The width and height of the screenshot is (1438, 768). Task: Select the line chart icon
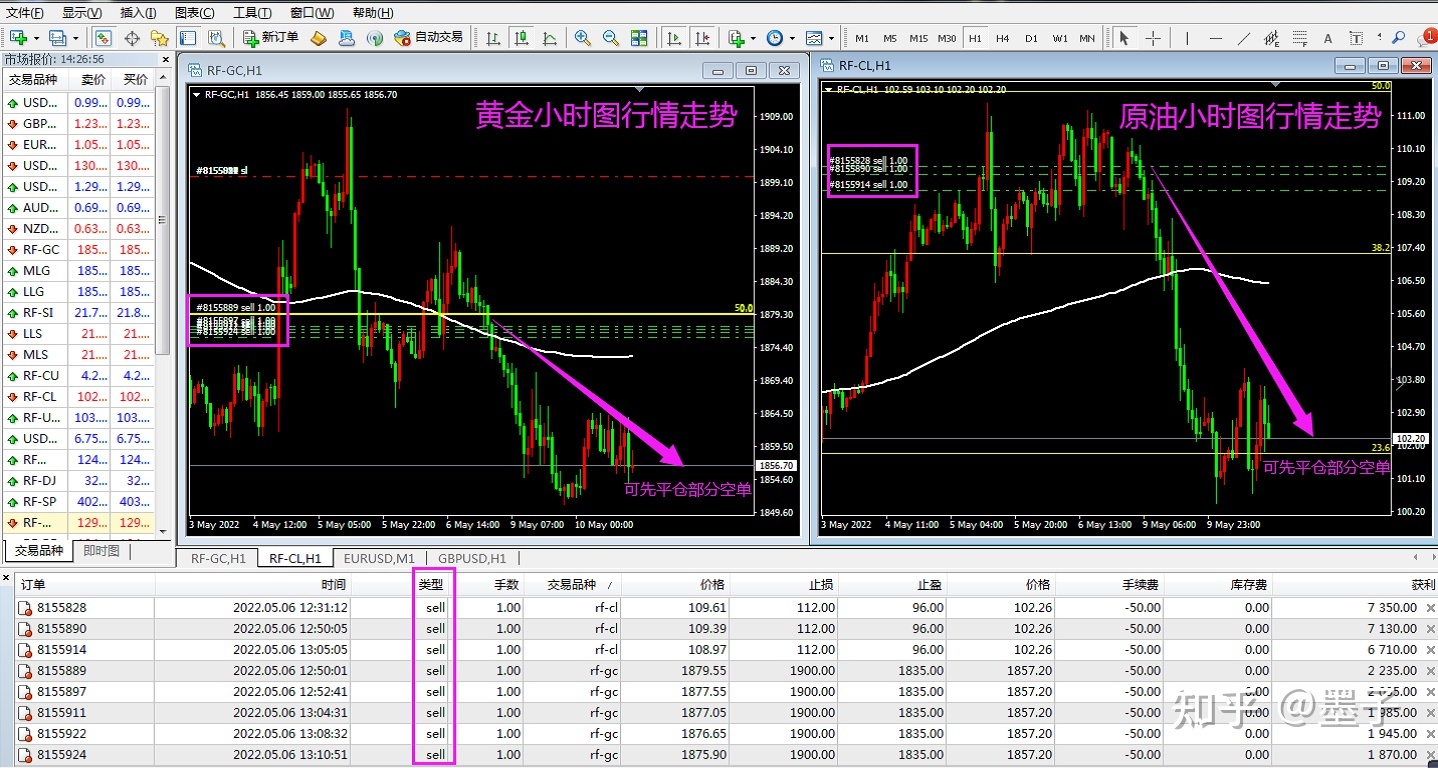coord(549,38)
